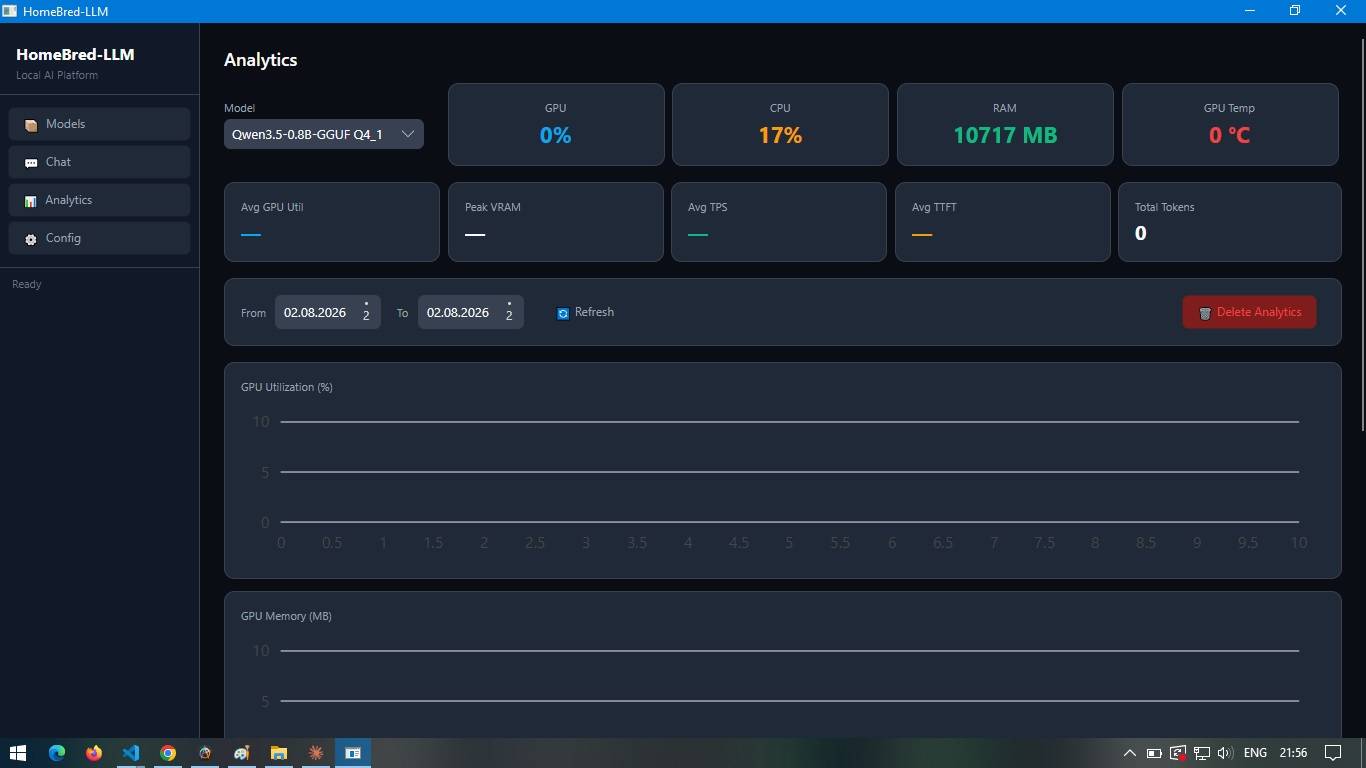Click the ENG language indicator
Image resolution: width=1366 pixels, height=768 pixels.
[x=1255, y=753]
